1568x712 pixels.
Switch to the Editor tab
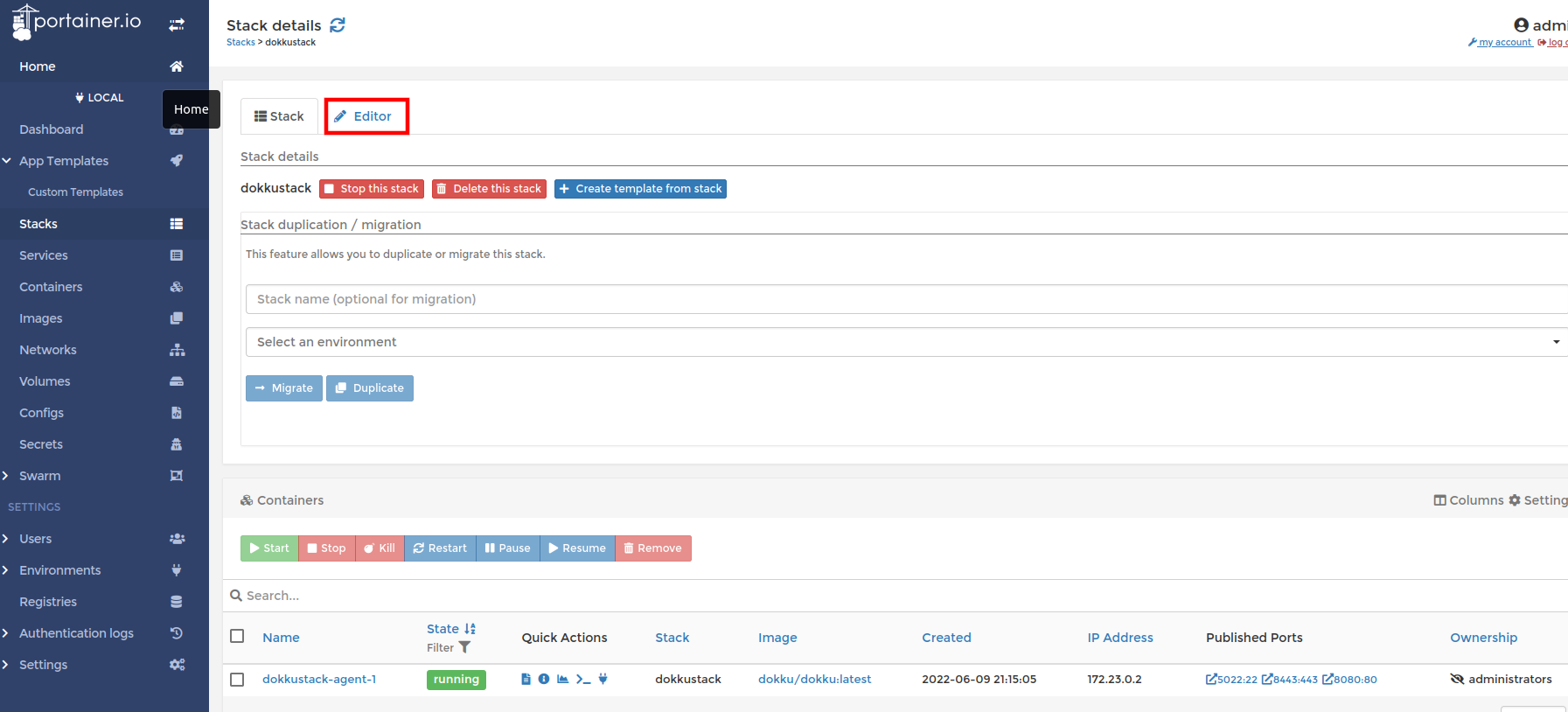tap(366, 116)
